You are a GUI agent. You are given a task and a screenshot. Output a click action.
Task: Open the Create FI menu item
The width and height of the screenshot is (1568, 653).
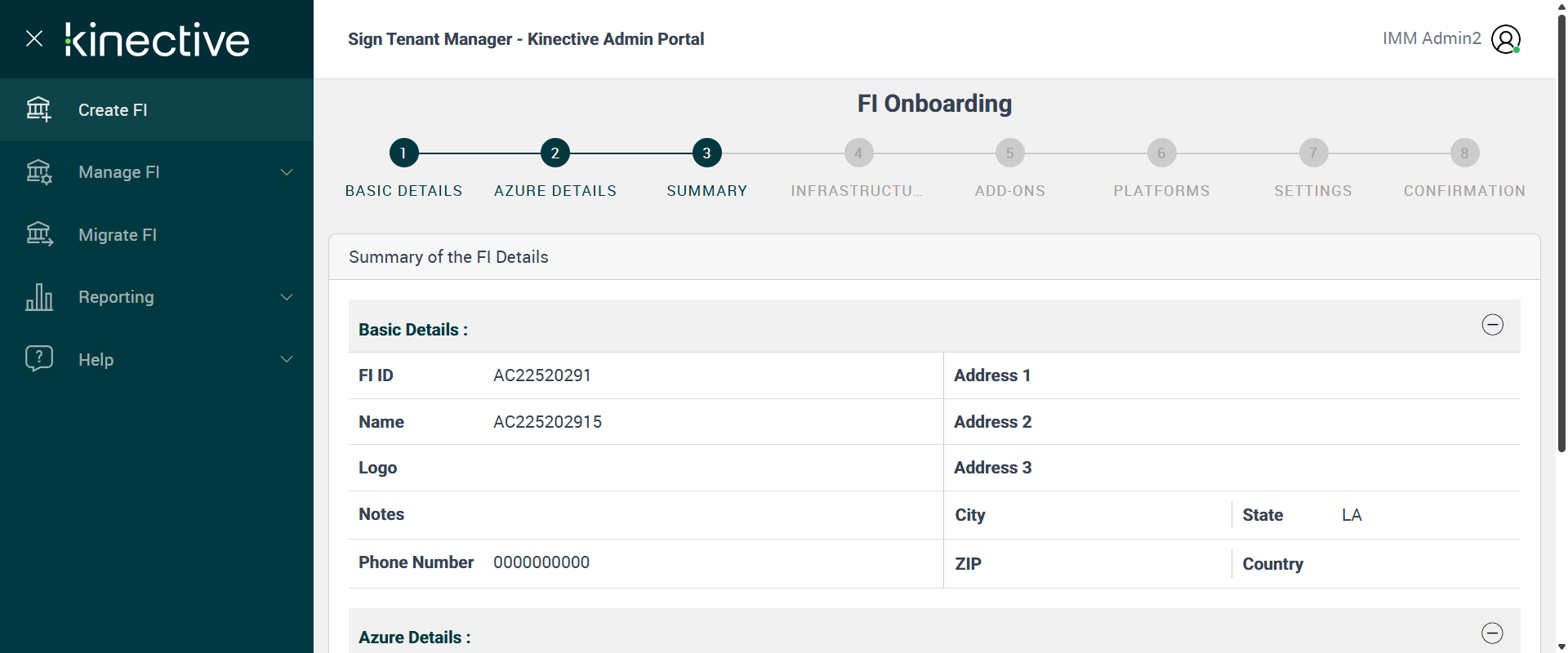[x=113, y=110]
